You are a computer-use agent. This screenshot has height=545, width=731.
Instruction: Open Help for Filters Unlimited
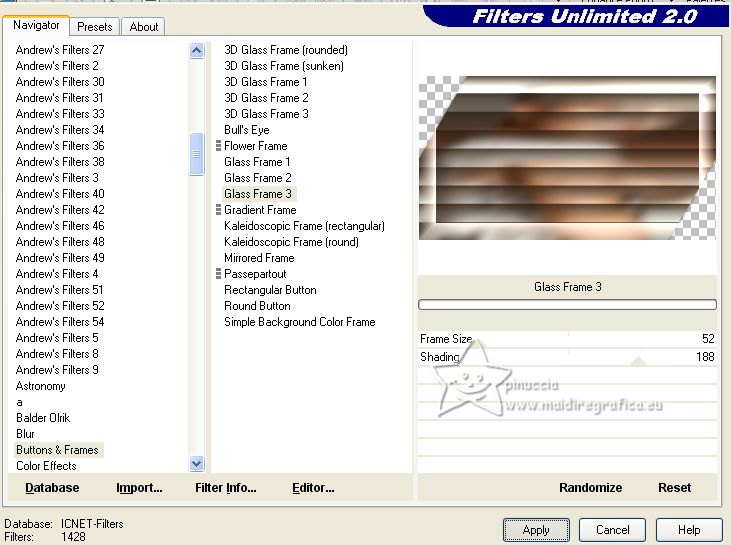pyautogui.click(x=689, y=530)
